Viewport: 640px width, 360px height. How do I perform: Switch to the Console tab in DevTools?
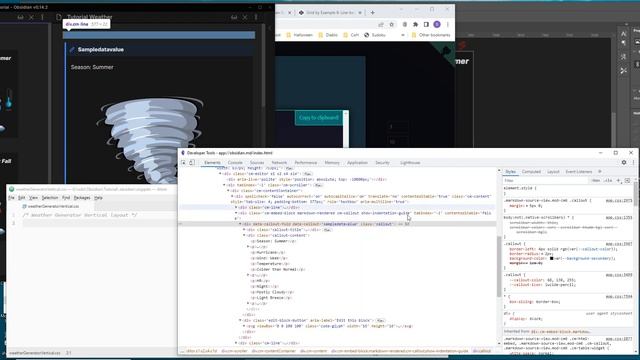(x=235, y=162)
